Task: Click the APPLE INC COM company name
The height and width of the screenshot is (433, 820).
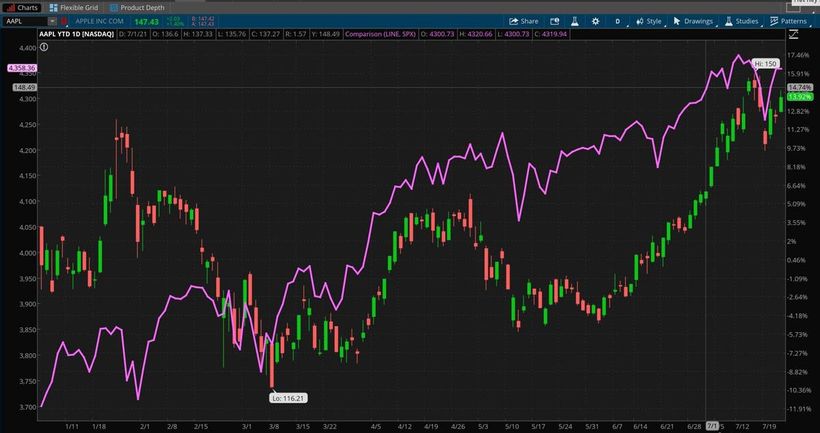Action: (99, 21)
